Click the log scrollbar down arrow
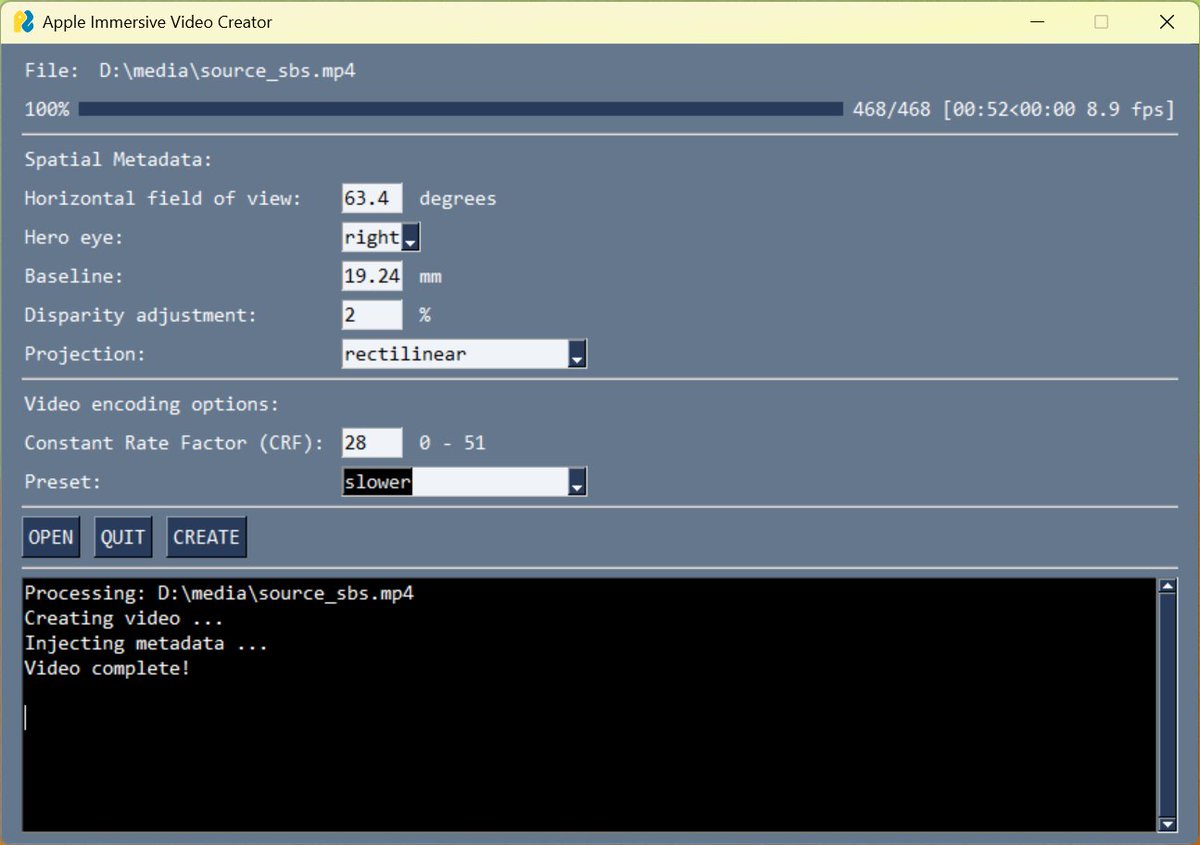 1167,823
